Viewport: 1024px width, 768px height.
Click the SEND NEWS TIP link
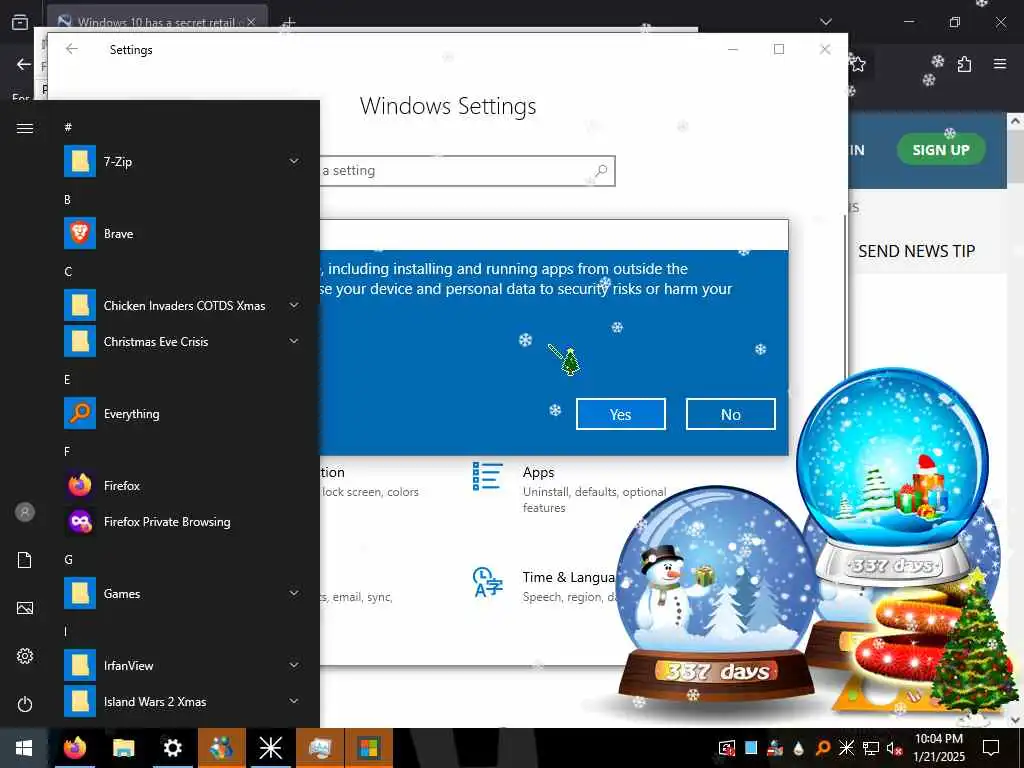tap(916, 251)
